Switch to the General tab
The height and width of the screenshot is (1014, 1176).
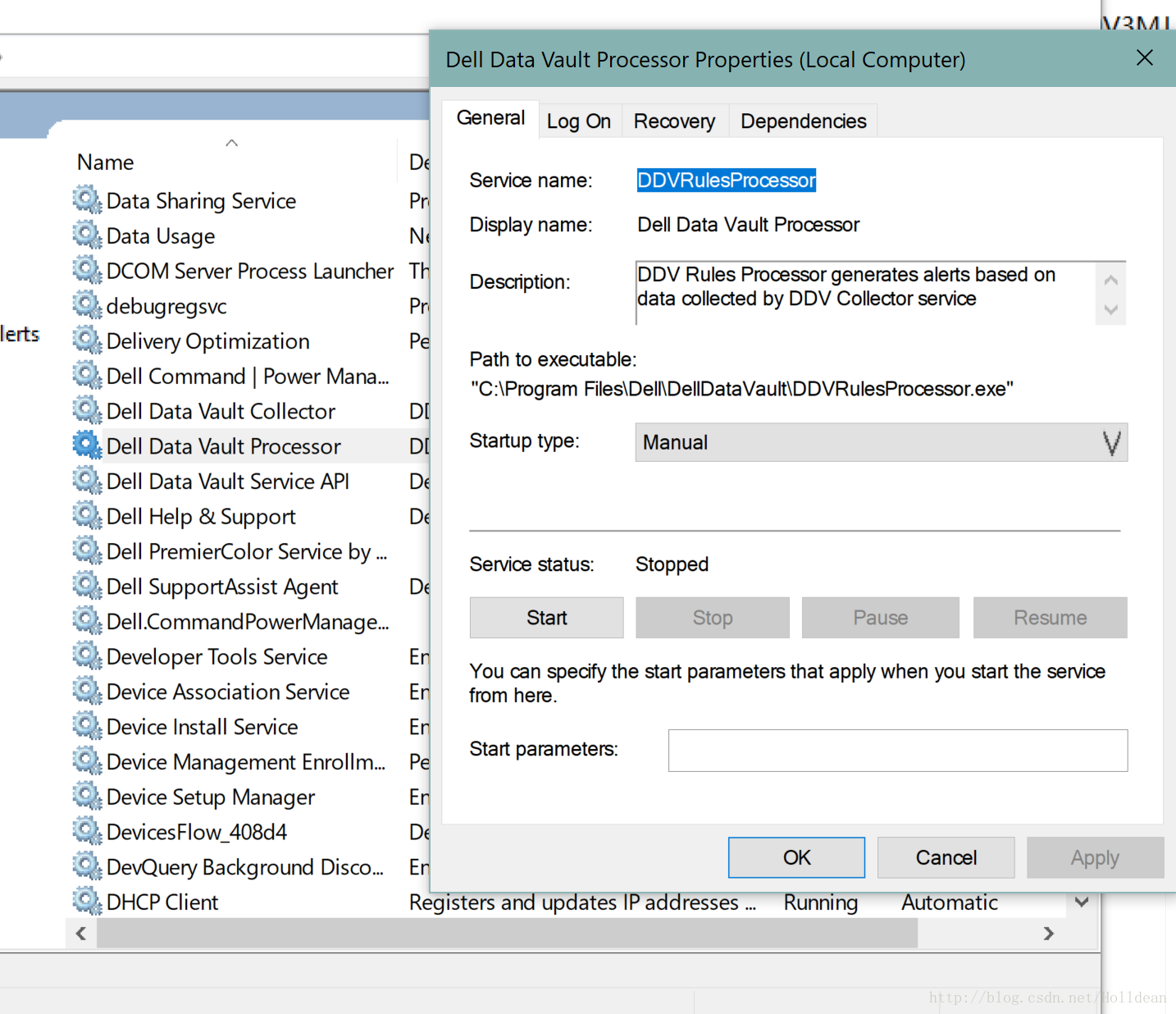(x=490, y=118)
